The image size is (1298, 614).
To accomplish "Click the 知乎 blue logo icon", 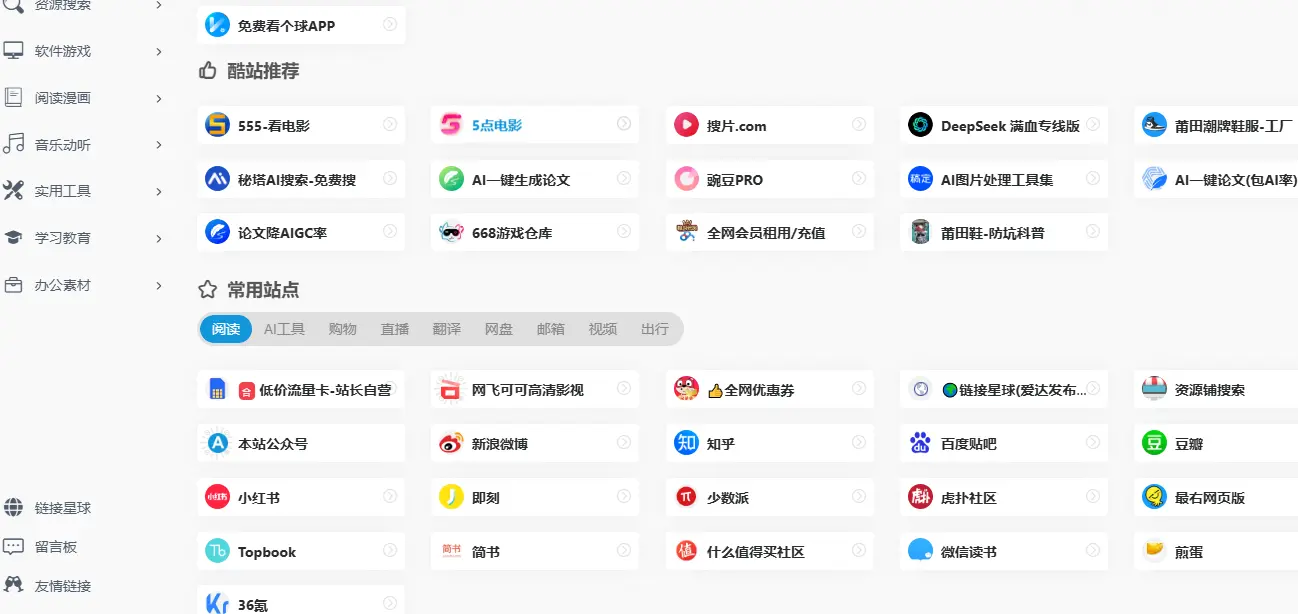I will pos(686,443).
